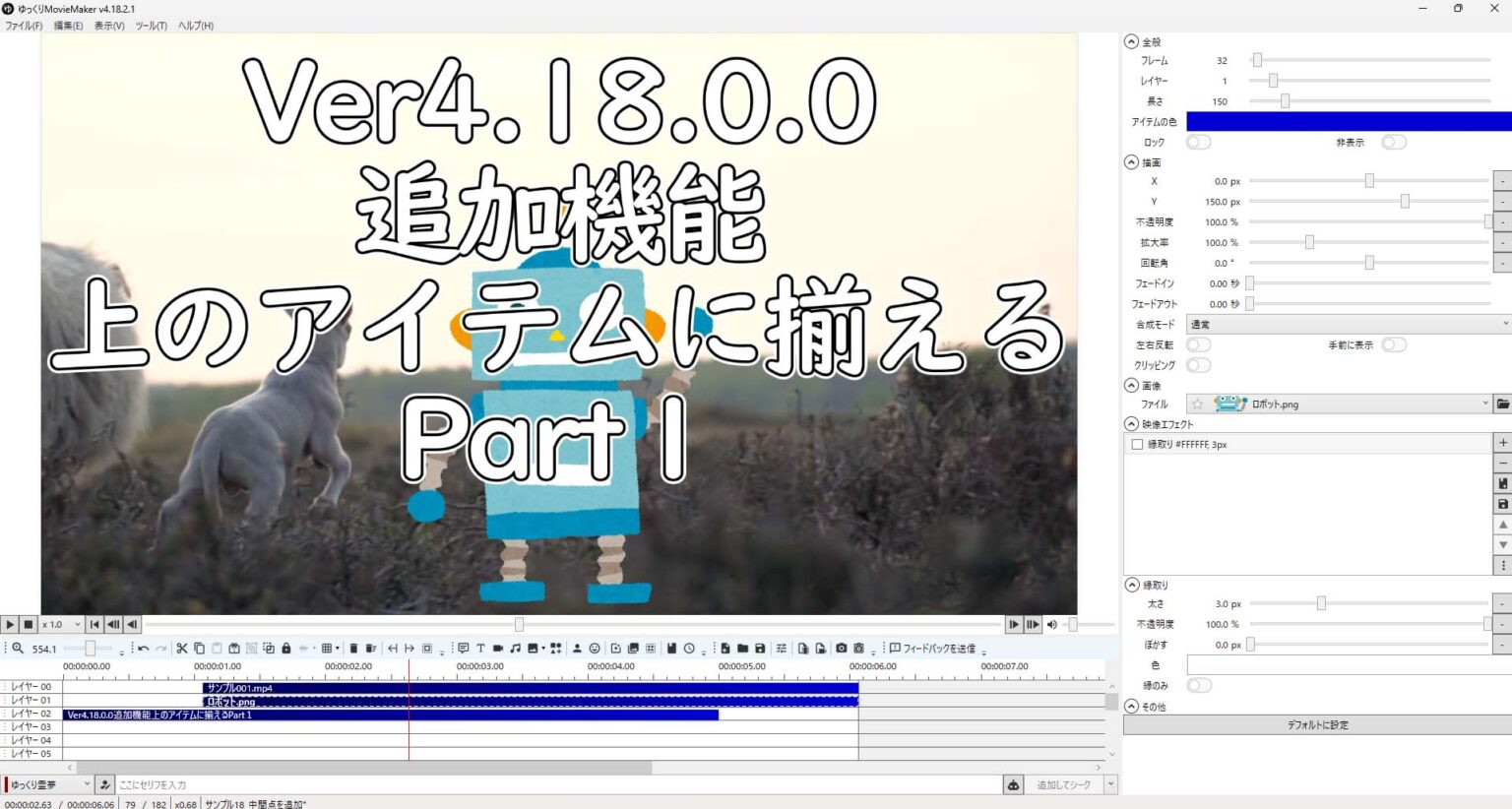
Task: Add an image item from the toolbar
Action: pyautogui.click(x=535, y=649)
